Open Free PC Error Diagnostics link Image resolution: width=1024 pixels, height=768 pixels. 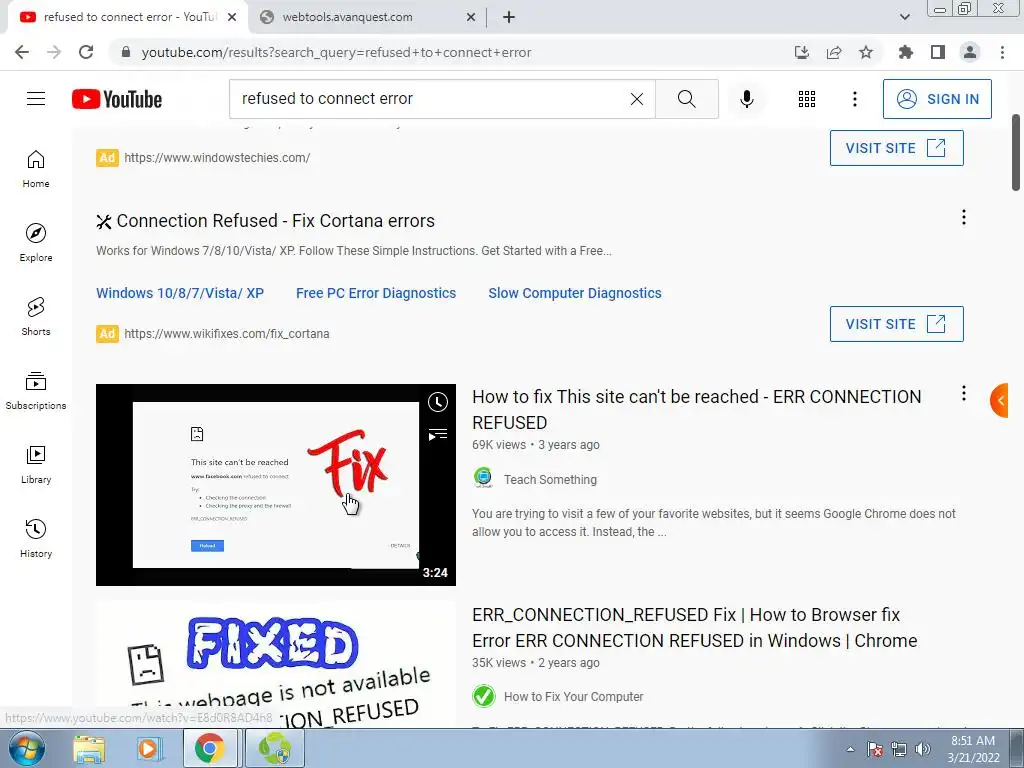pos(376,293)
